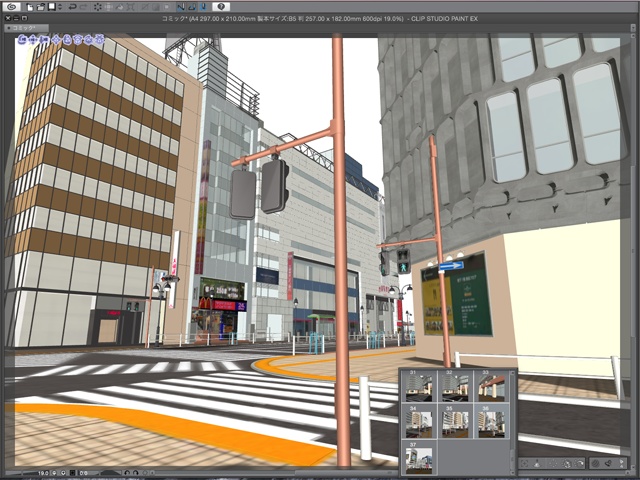Click the reset rotation launcher icon
Image resolution: width=640 pixels, height=480 pixels.
567,464
